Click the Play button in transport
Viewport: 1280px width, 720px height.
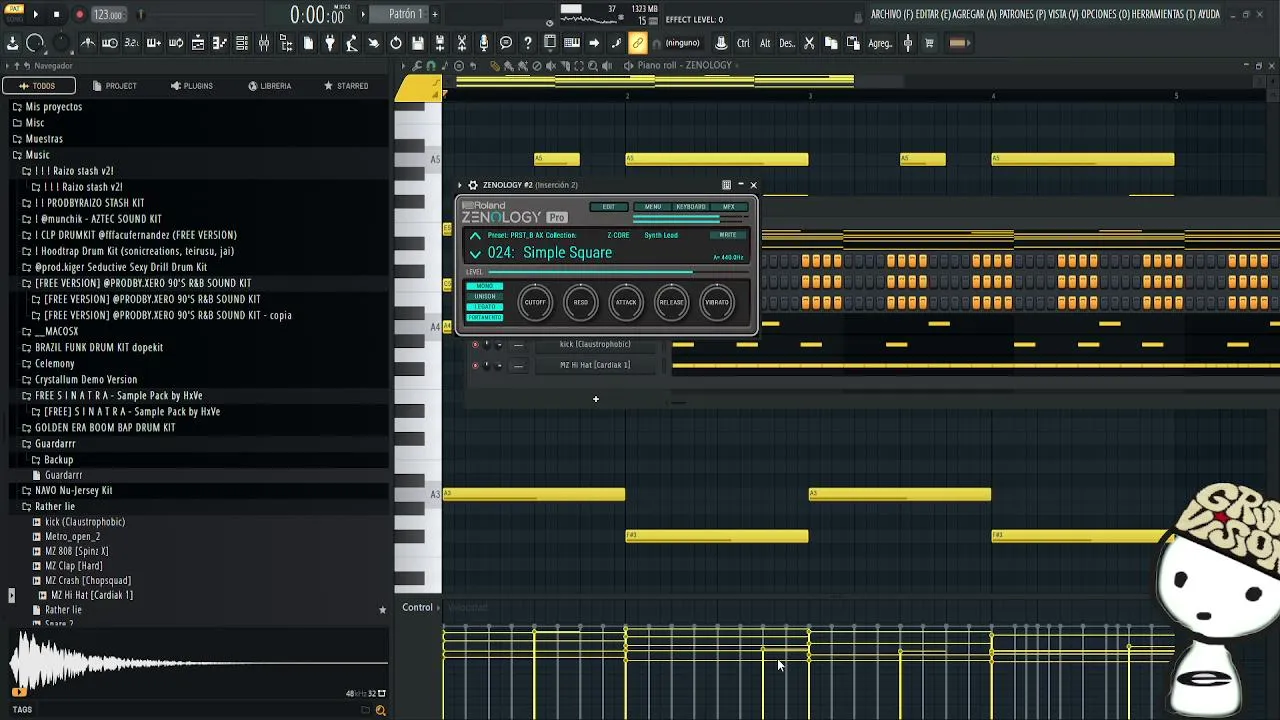click(x=35, y=14)
